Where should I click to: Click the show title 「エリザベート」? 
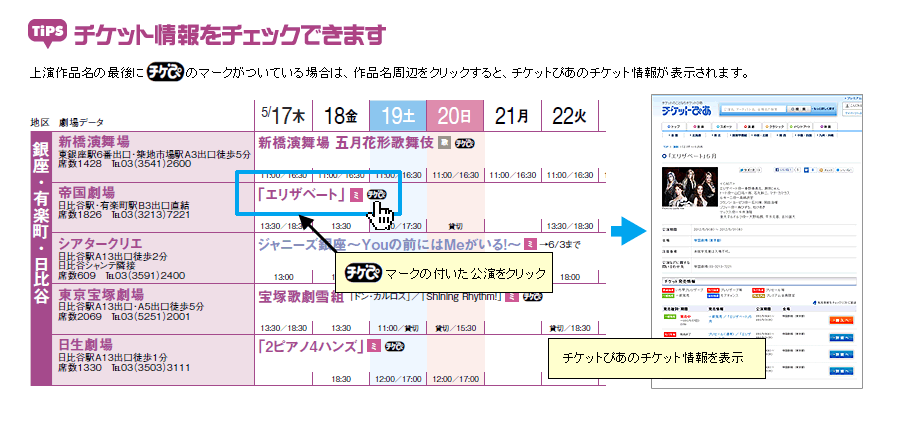[302, 195]
